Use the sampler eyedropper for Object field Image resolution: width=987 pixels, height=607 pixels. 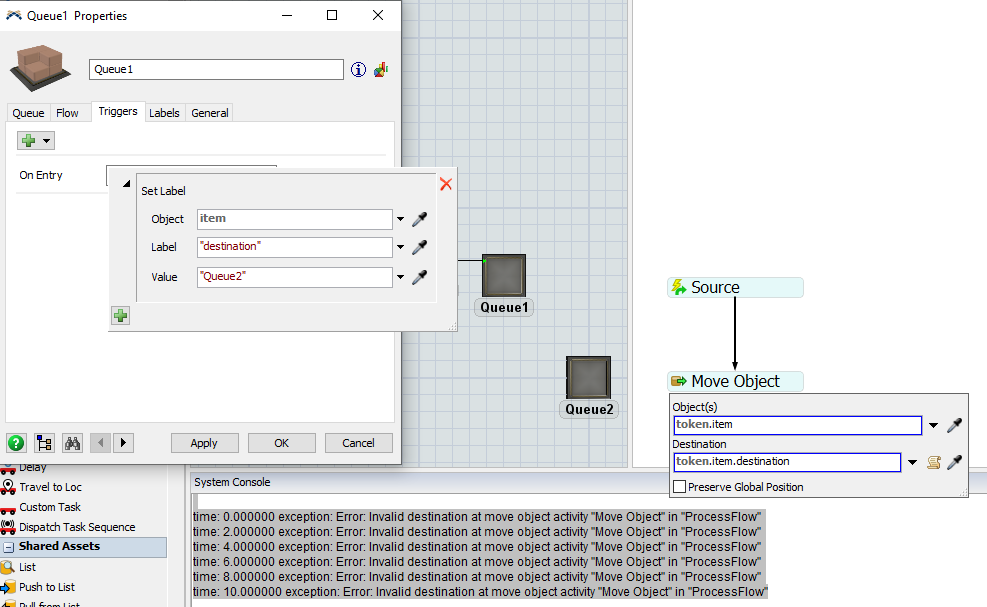pos(419,219)
